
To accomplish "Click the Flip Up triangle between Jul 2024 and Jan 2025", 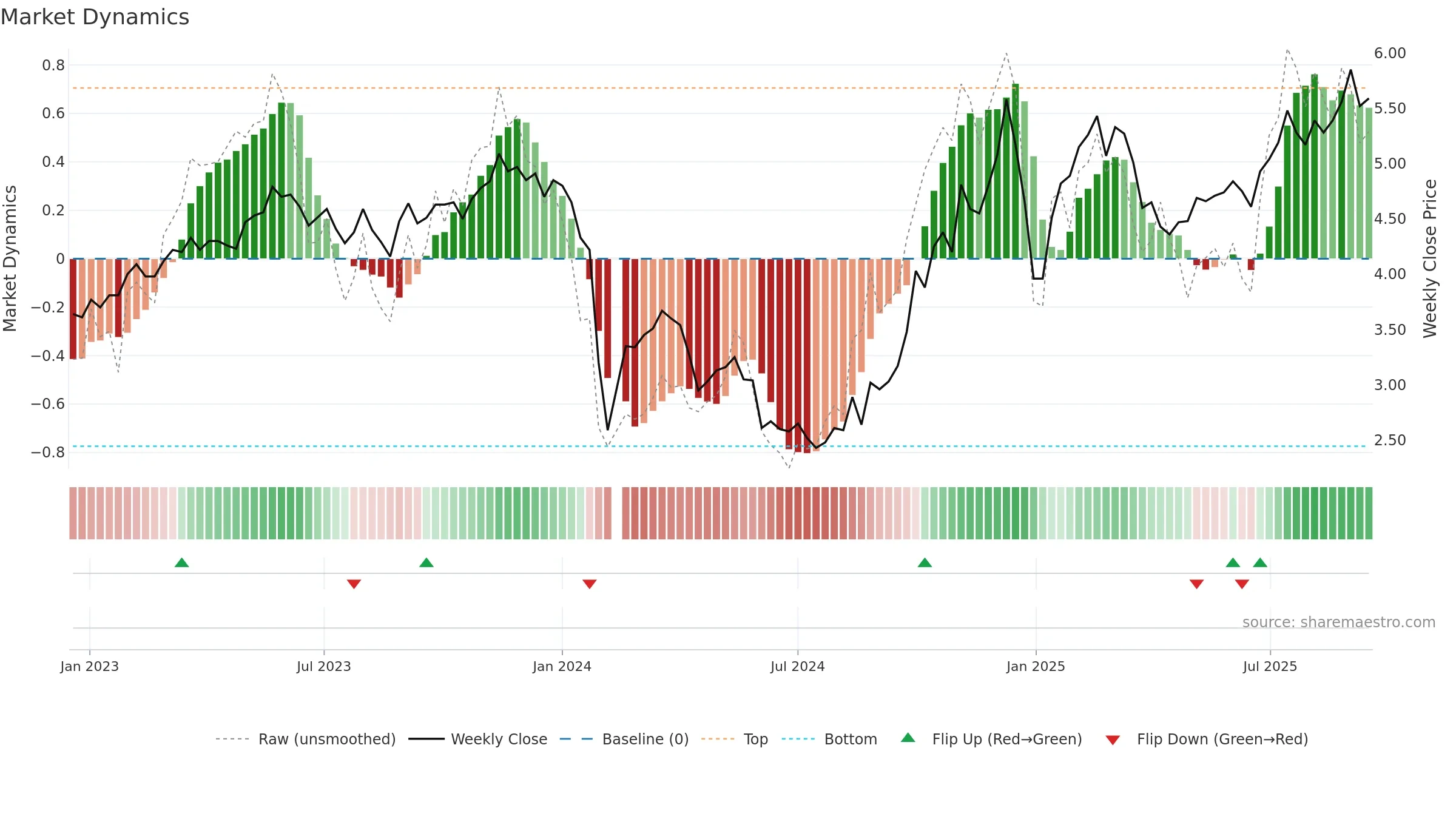I will tap(925, 562).
